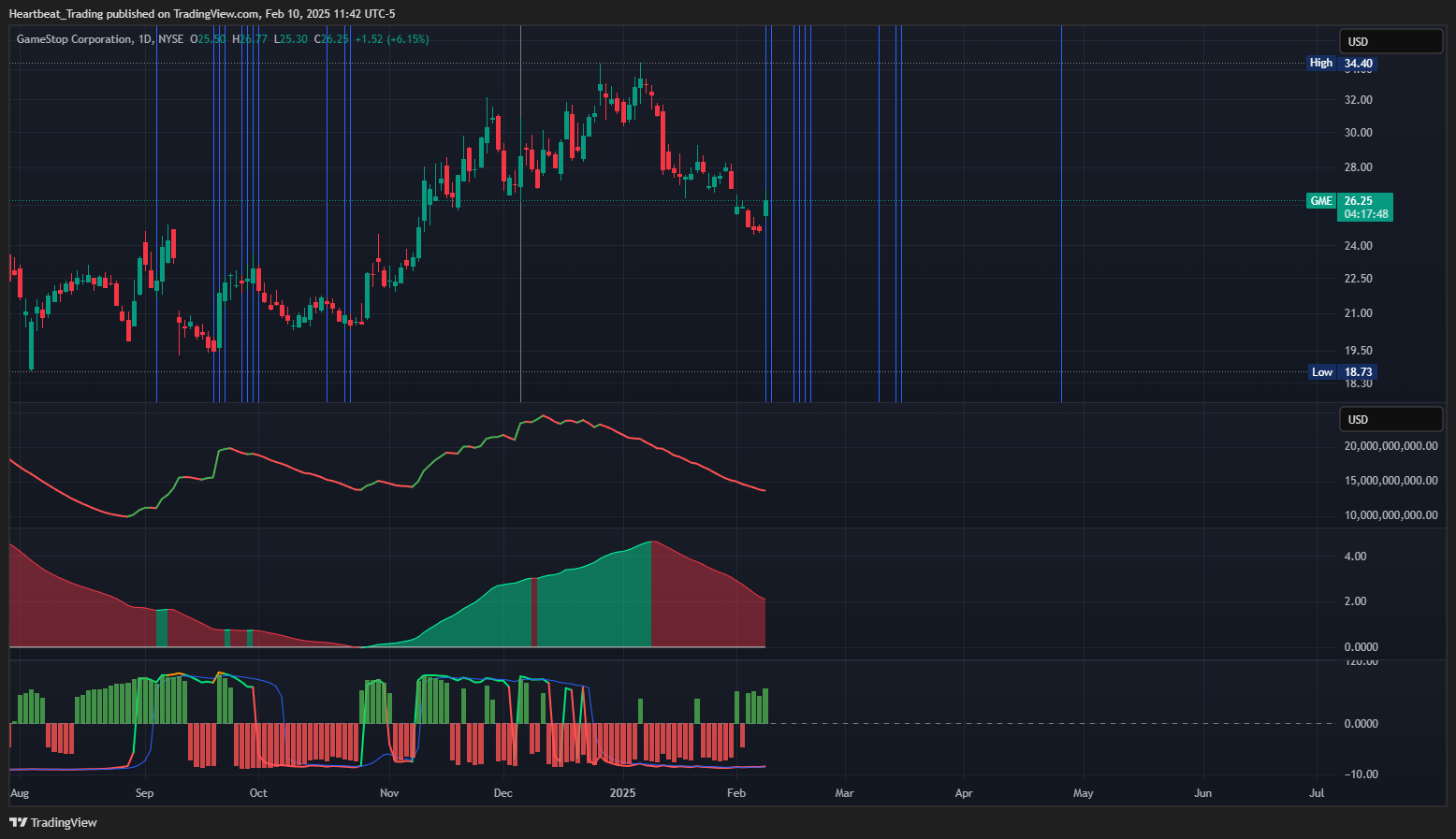The width and height of the screenshot is (1456, 839).
Task: Click the 20,000,000,000.00 indicator axis value
Action: point(1390,446)
